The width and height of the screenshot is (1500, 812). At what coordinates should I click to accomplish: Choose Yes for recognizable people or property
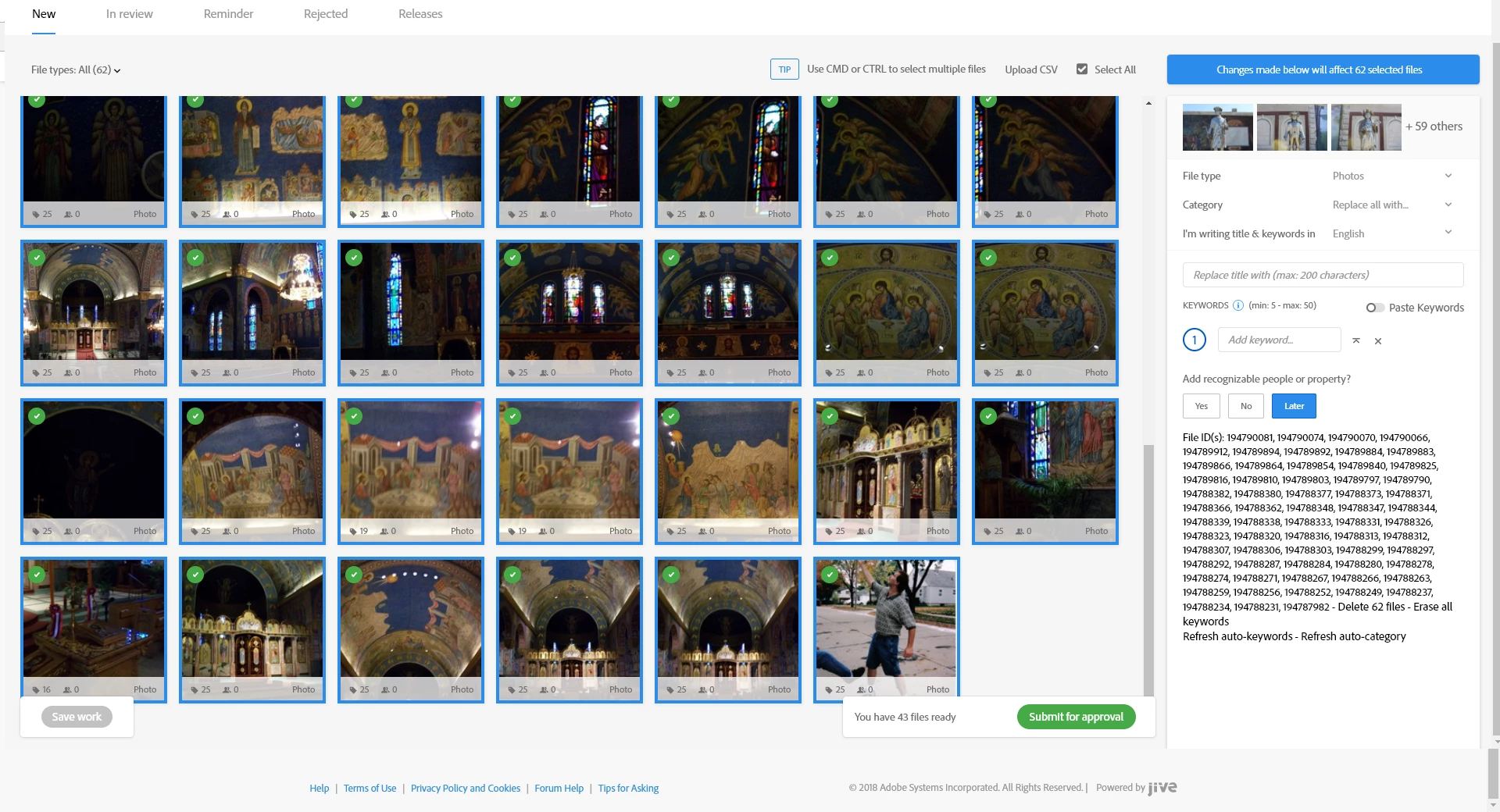1202,406
